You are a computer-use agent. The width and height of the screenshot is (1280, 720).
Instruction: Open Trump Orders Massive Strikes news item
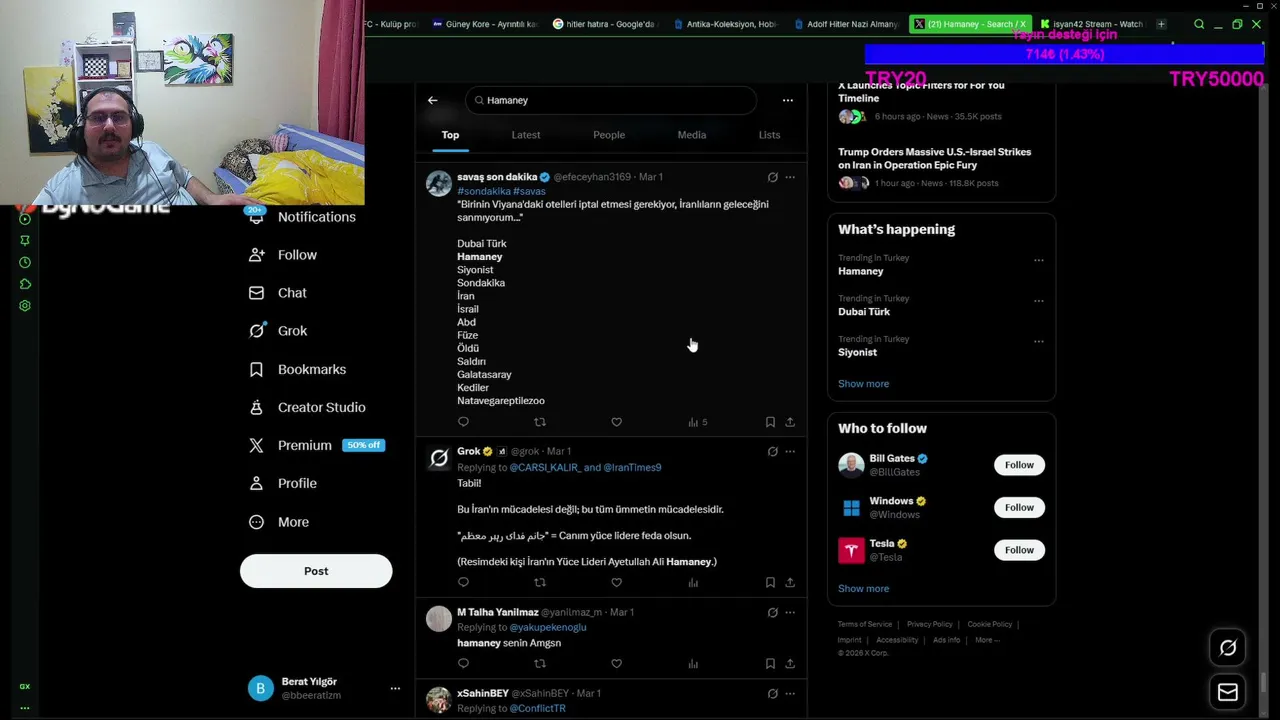[940, 167]
